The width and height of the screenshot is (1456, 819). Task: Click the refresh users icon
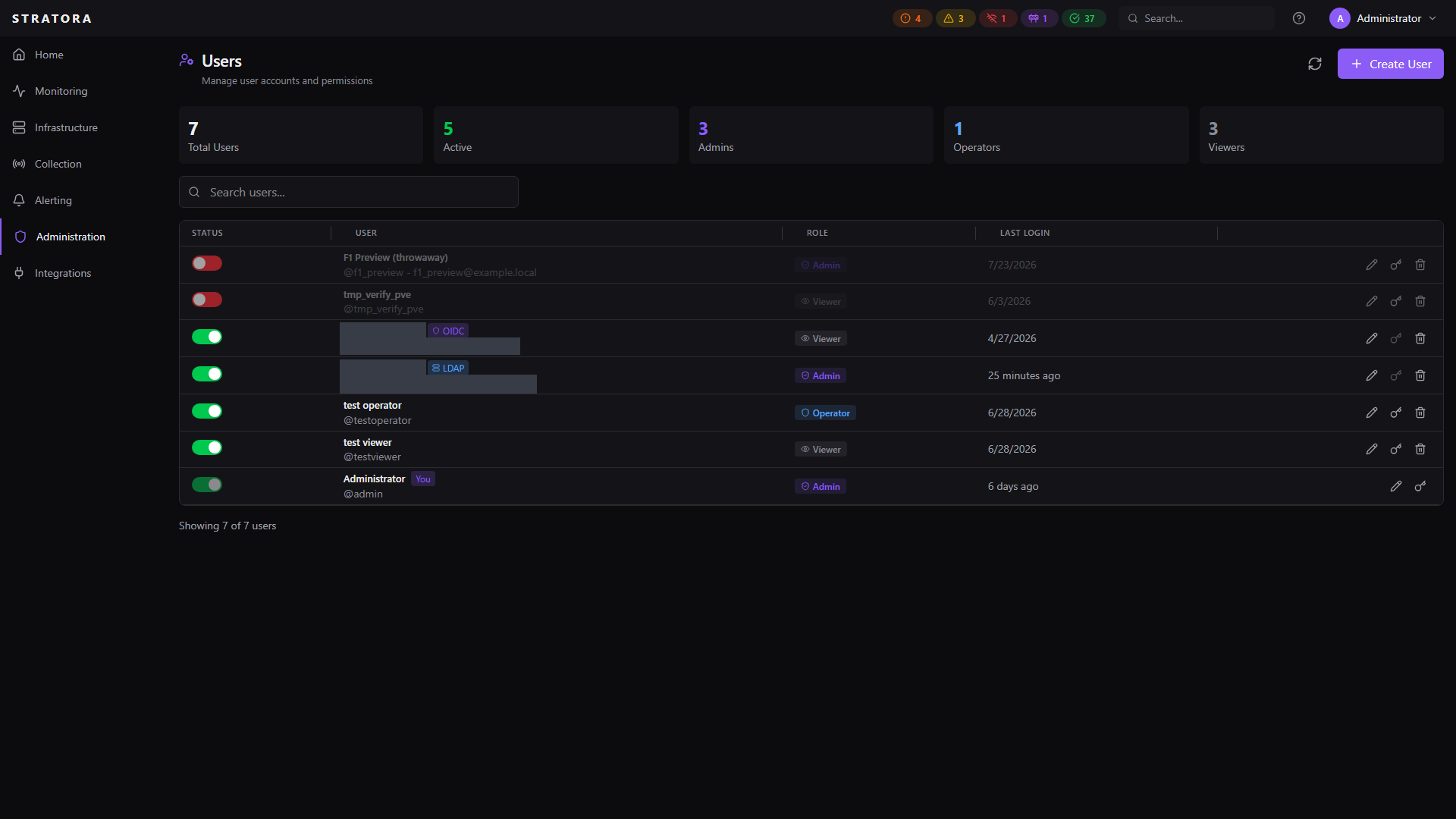(1315, 64)
